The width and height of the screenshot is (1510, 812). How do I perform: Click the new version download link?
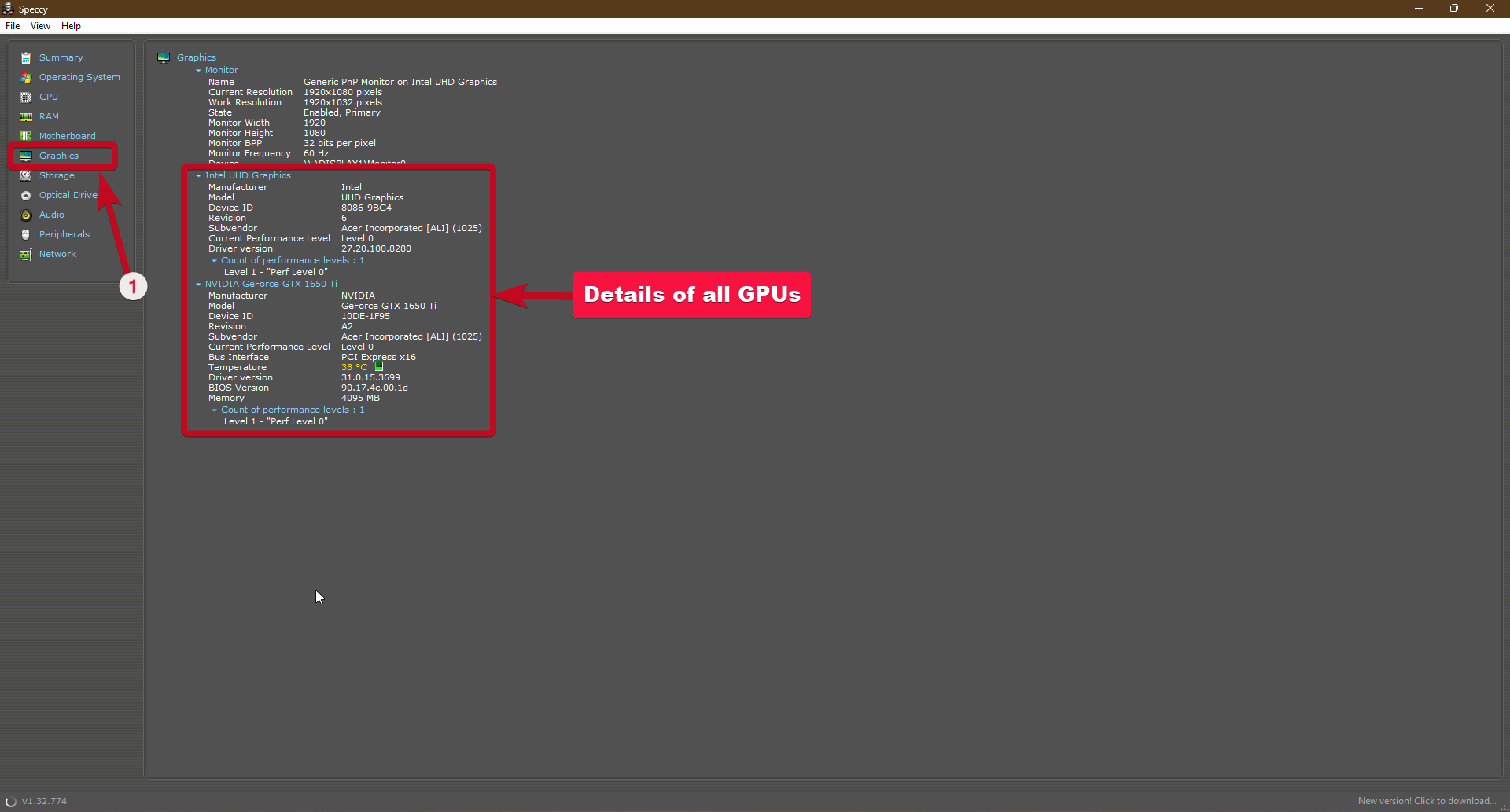tap(1427, 801)
